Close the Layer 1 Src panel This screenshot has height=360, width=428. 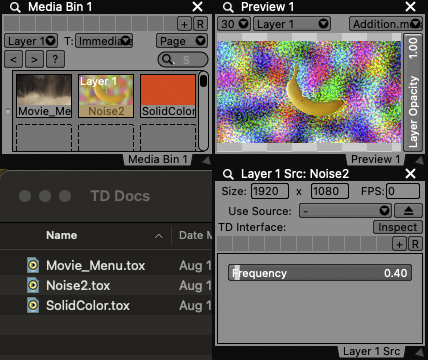411,173
